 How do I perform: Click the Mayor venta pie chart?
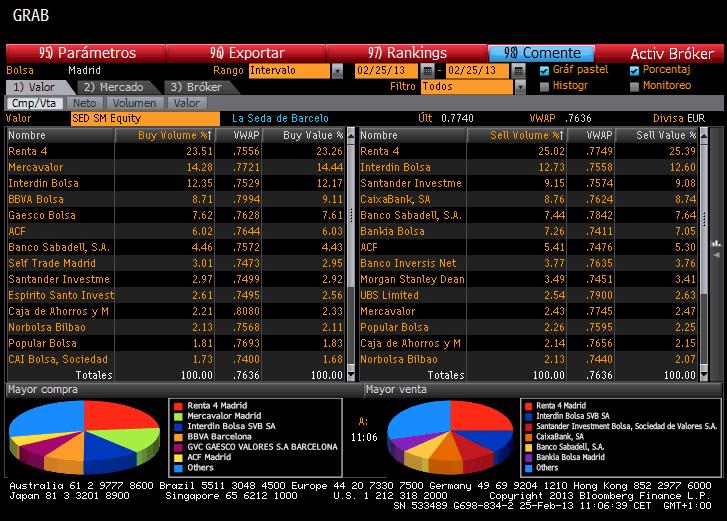(450, 437)
